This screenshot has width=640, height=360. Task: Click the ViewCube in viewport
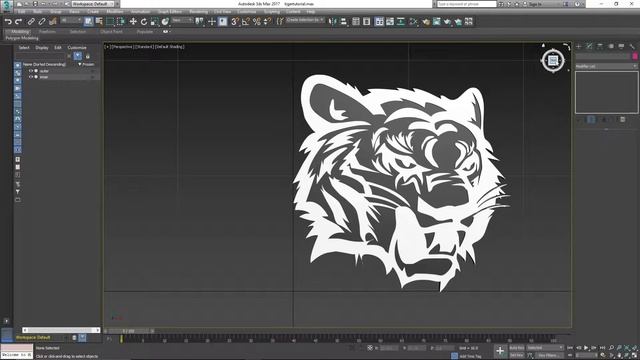point(553,61)
